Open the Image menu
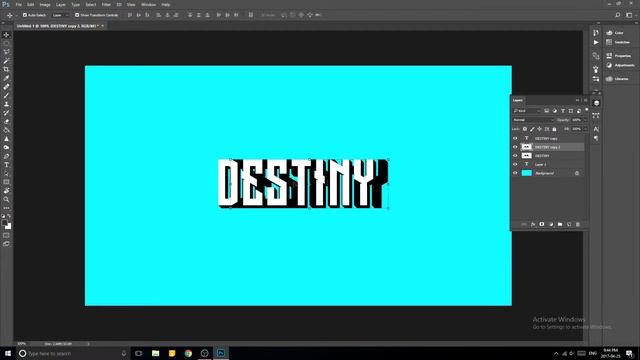640x360 pixels. tap(45, 4)
